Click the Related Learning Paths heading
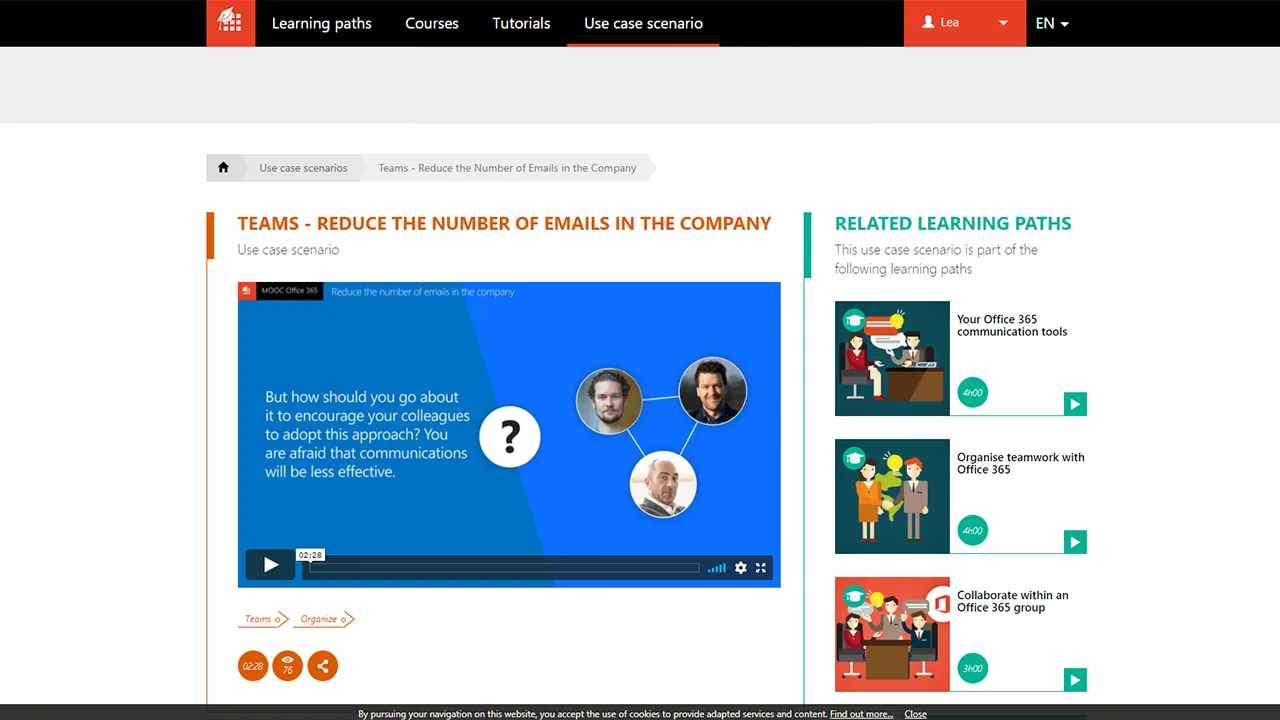The image size is (1280, 720). point(953,224)
